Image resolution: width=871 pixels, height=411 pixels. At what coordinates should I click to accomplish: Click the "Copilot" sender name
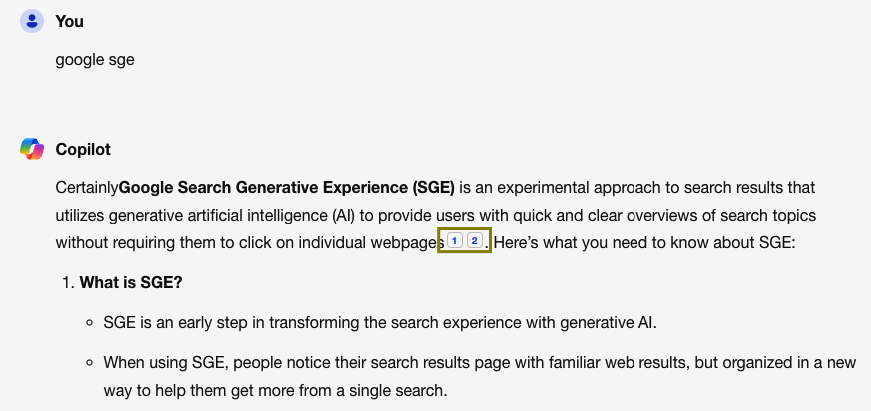(x=83, y=149)
